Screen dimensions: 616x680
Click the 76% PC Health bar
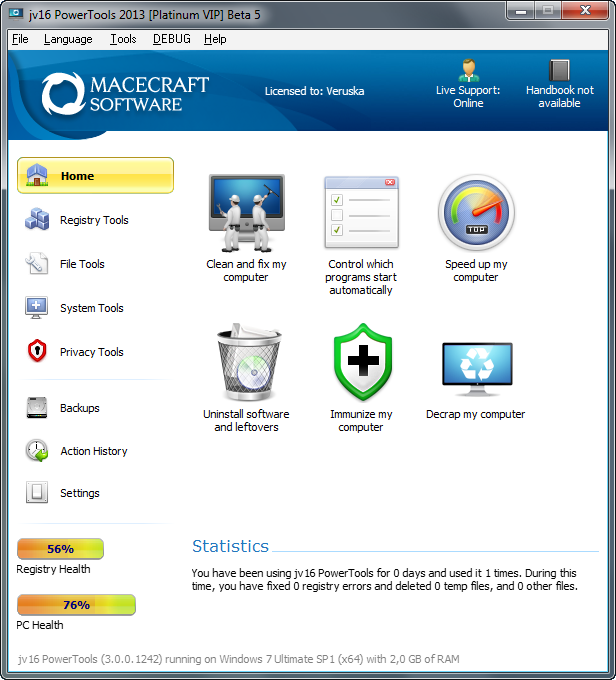(76, 605)
